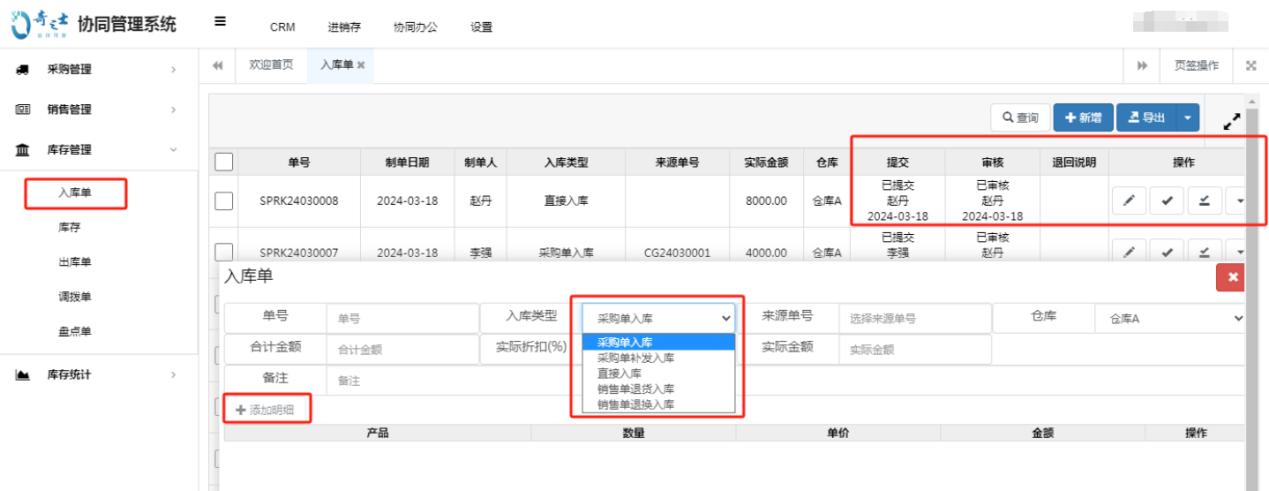The width and height of the screenshot is (1269, 491).
Task: Check the row checkbox for SPRK24030008
Action: point(224,201)
